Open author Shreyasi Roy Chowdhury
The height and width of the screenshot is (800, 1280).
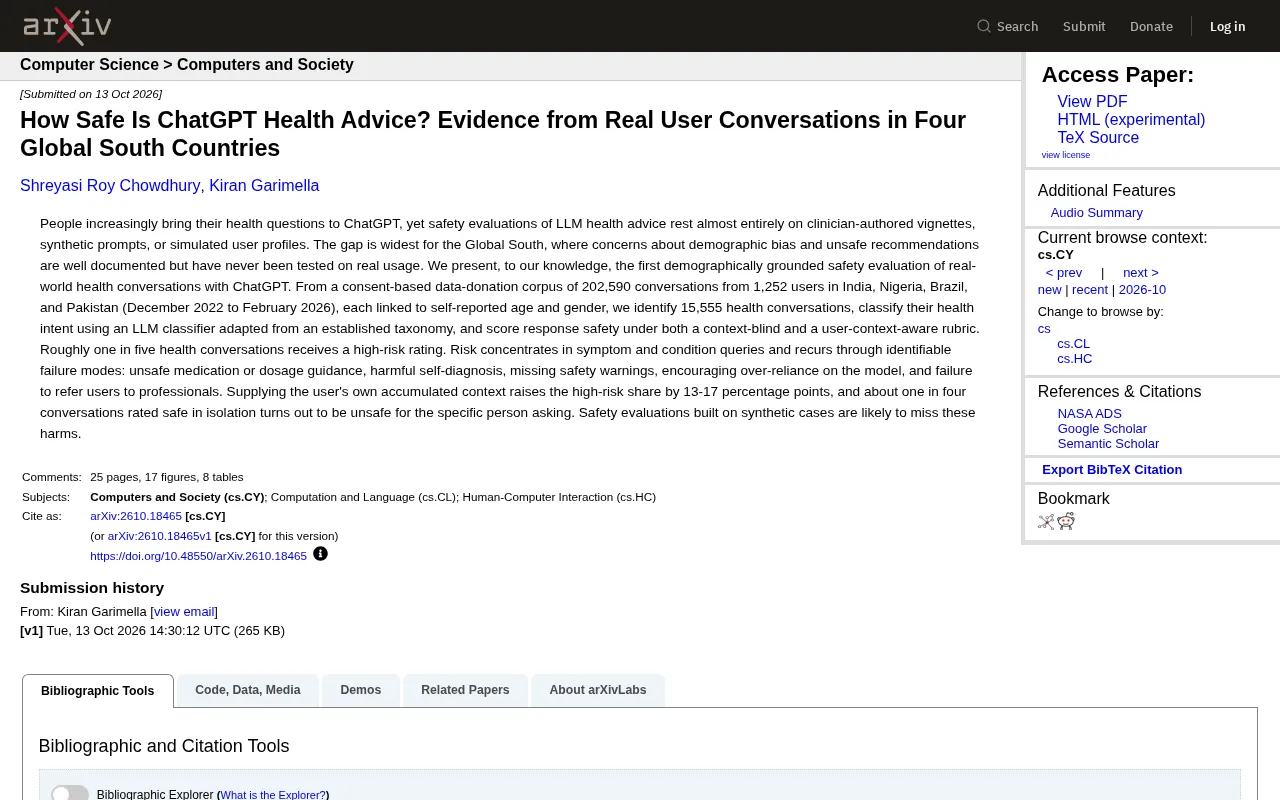coord(111,186)
